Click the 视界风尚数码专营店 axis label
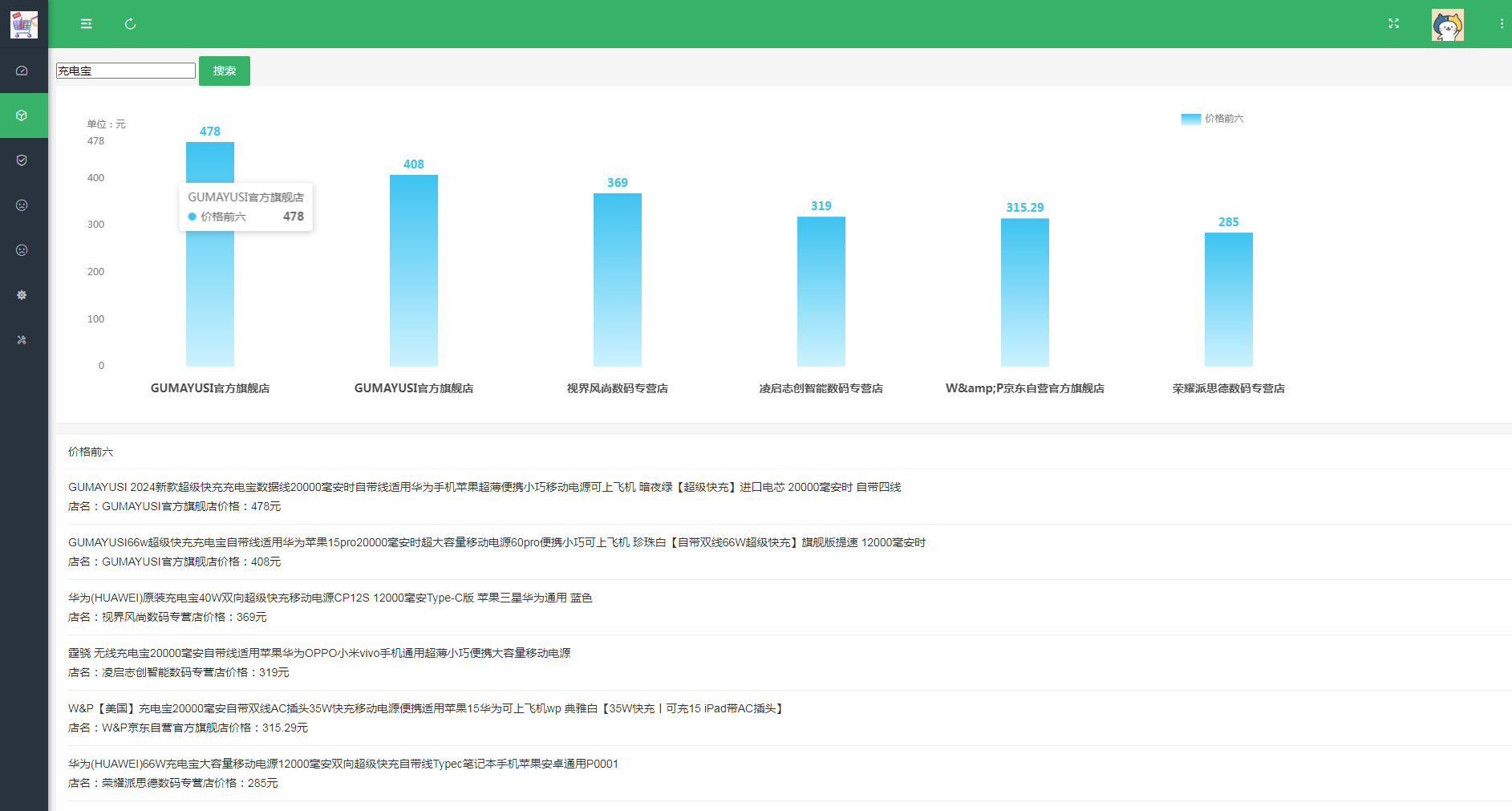Screen dimensions: 1512x811 tap(618, 388)
